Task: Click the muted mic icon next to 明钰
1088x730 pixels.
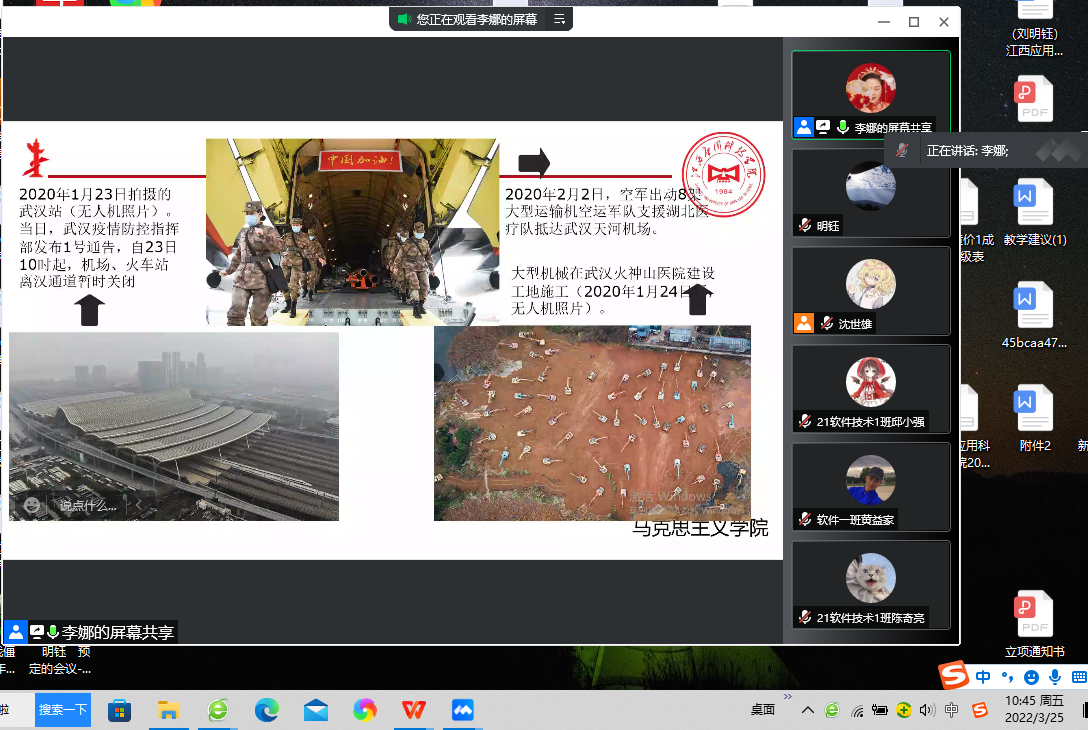Action: [x=805, y=226]
